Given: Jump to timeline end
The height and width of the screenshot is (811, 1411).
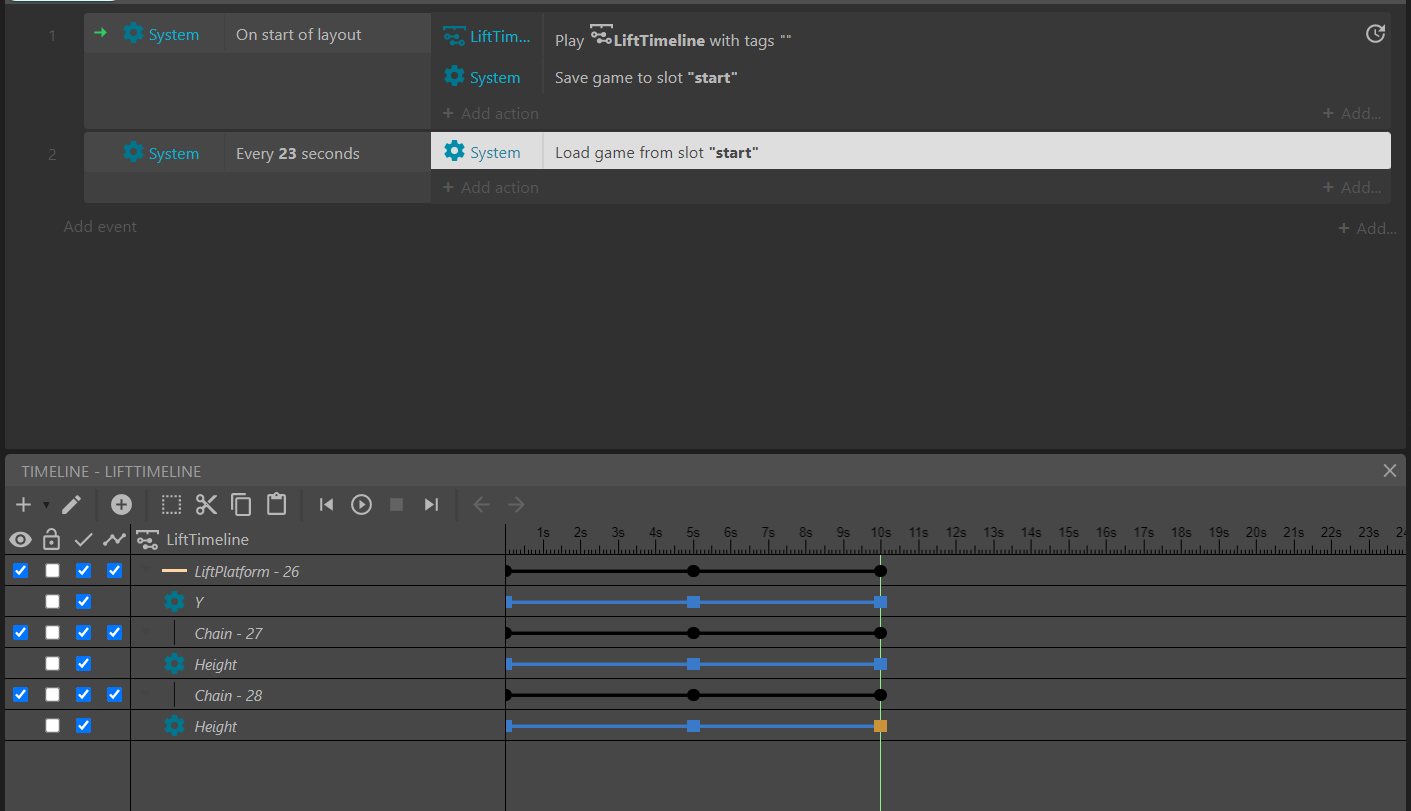Looking at the screenshot, I should tap(431, 504).
